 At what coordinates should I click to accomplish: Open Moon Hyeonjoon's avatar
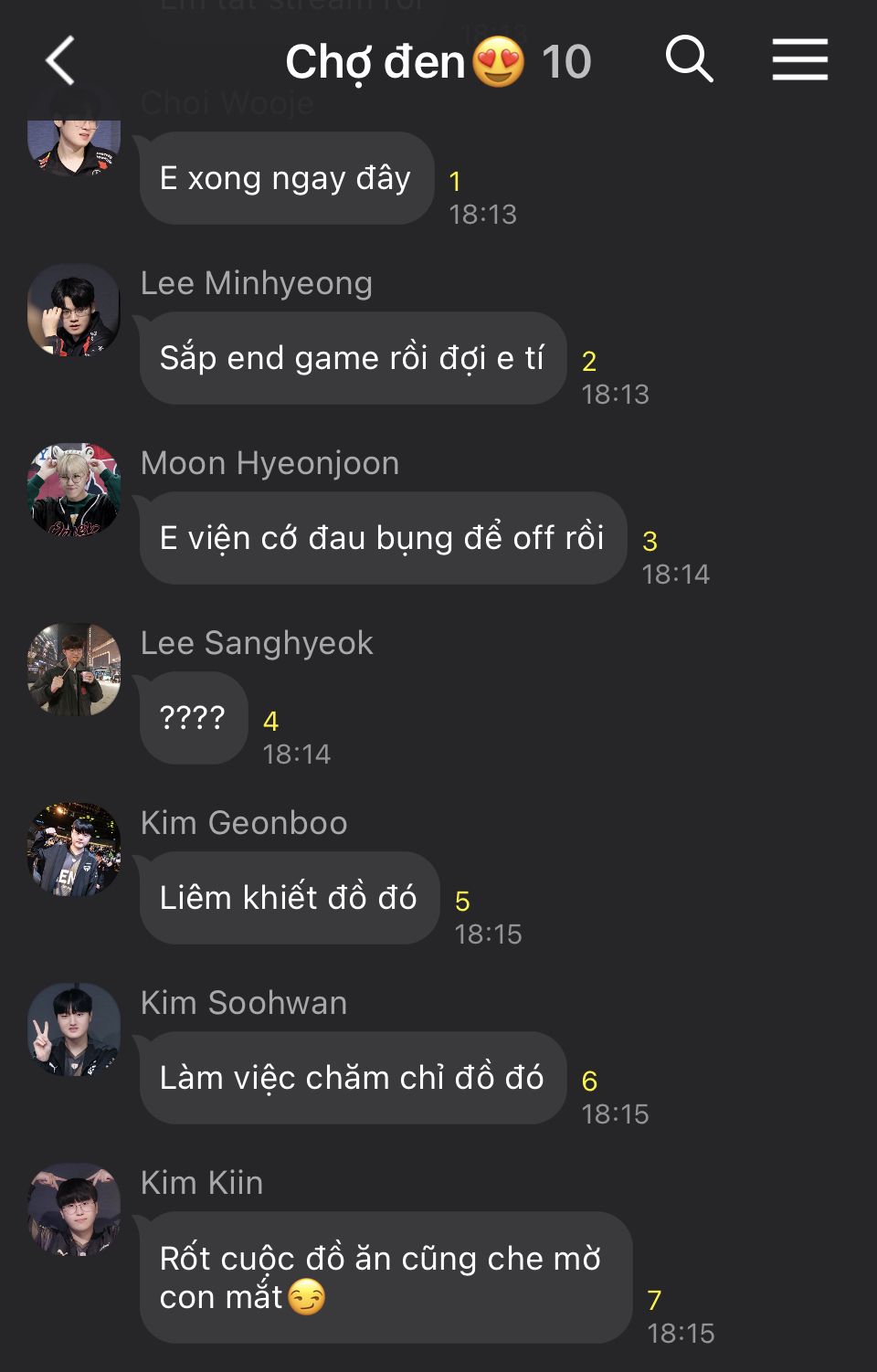[x=74, y=491]
